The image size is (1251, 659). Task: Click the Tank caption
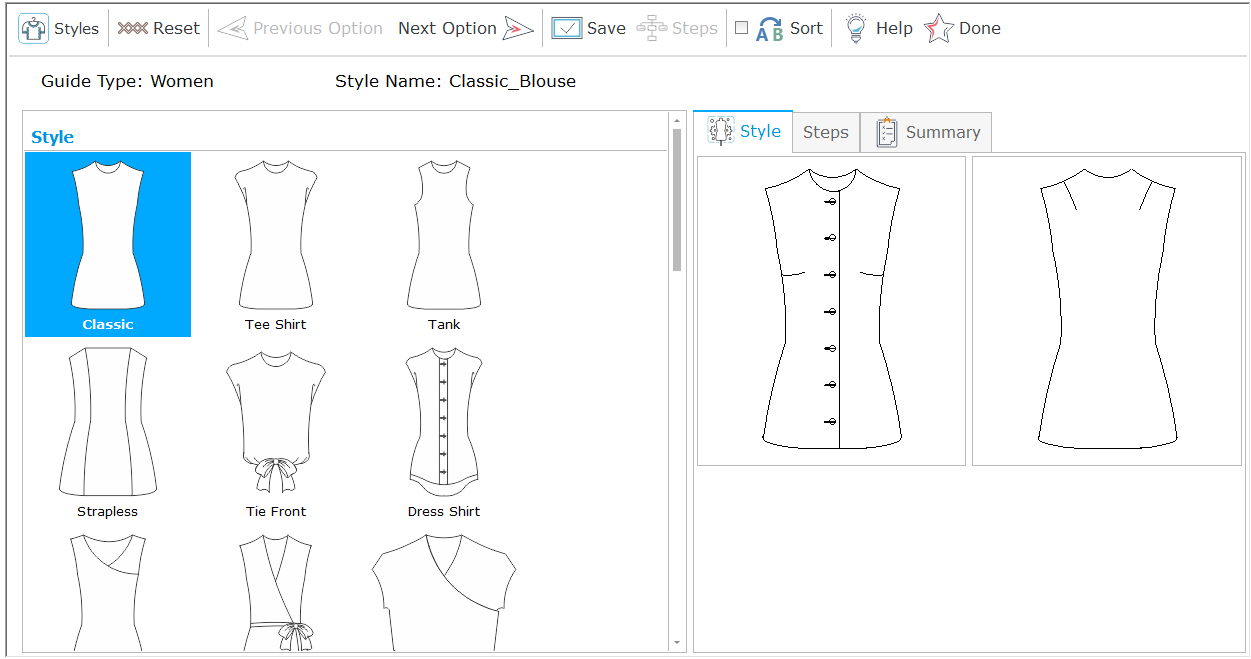(x=444, y=324)
